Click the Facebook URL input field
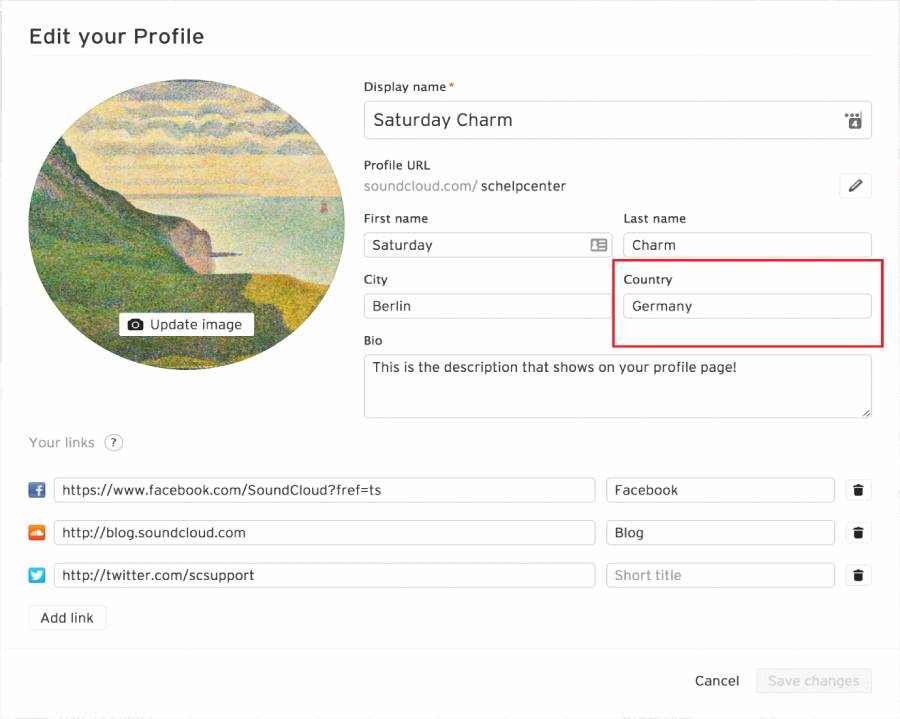900x719 pixels. click(324, 490)
